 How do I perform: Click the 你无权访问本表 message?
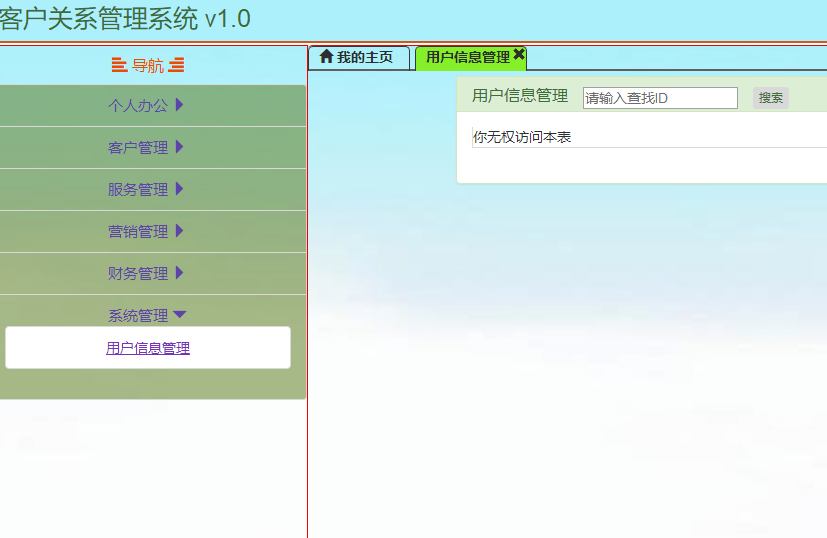click(x=522, y=137)
